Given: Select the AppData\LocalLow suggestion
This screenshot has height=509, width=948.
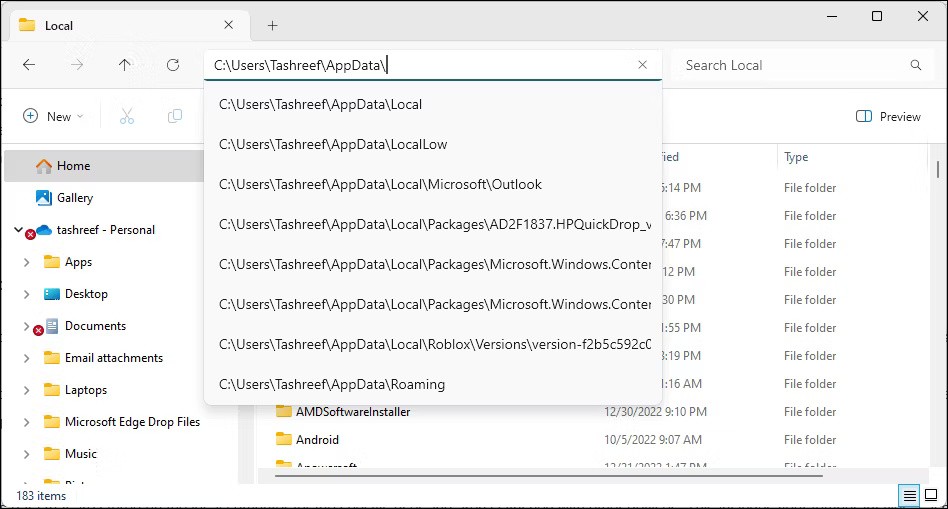Looking at the screenshot, I should [x=333, y=144].
